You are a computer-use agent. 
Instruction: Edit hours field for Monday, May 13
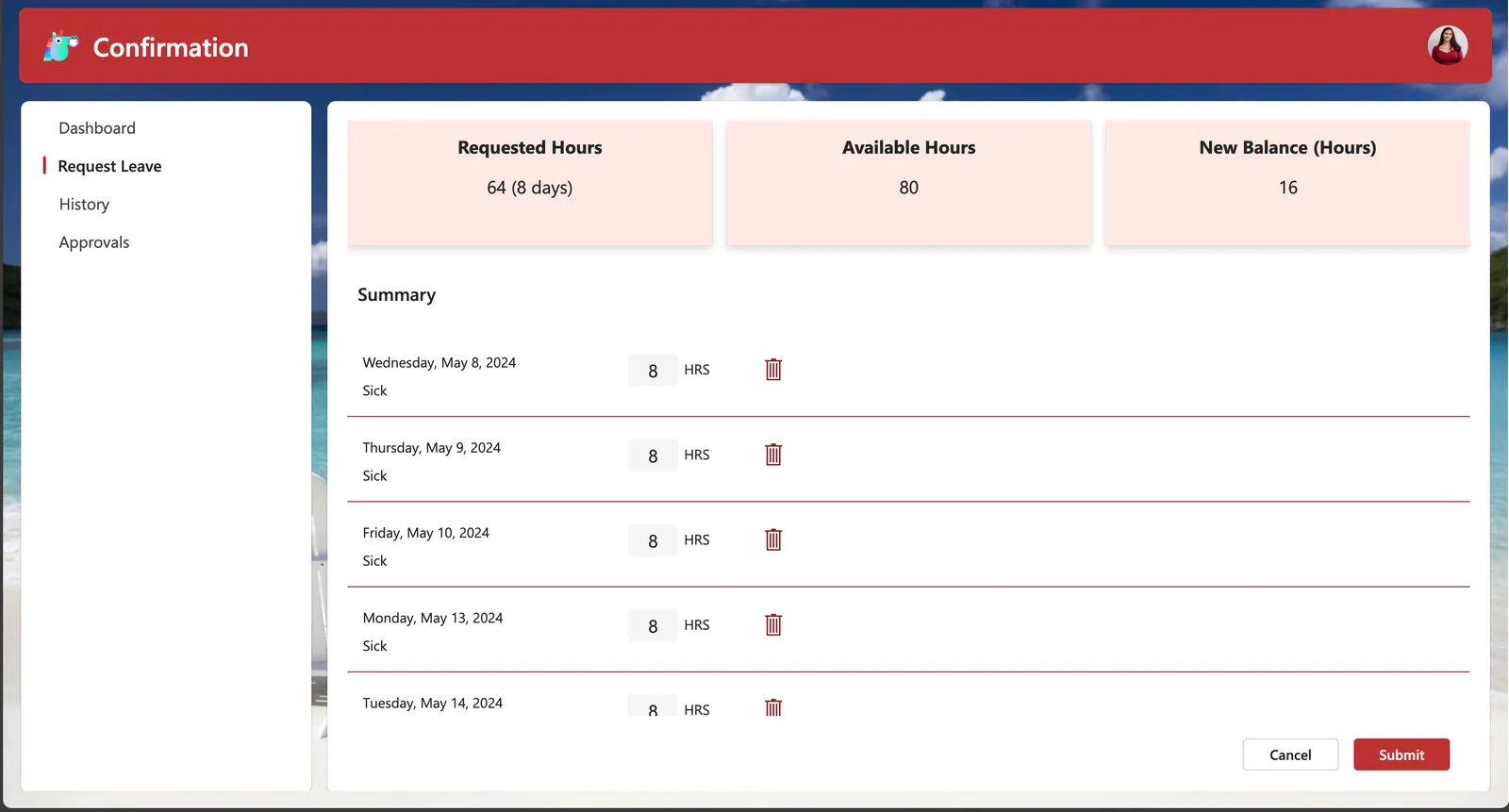tap(653, 625)
